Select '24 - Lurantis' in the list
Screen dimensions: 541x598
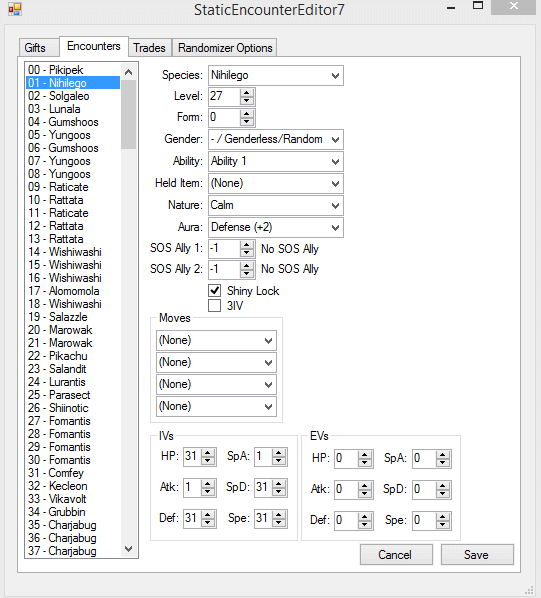[57, 382]
